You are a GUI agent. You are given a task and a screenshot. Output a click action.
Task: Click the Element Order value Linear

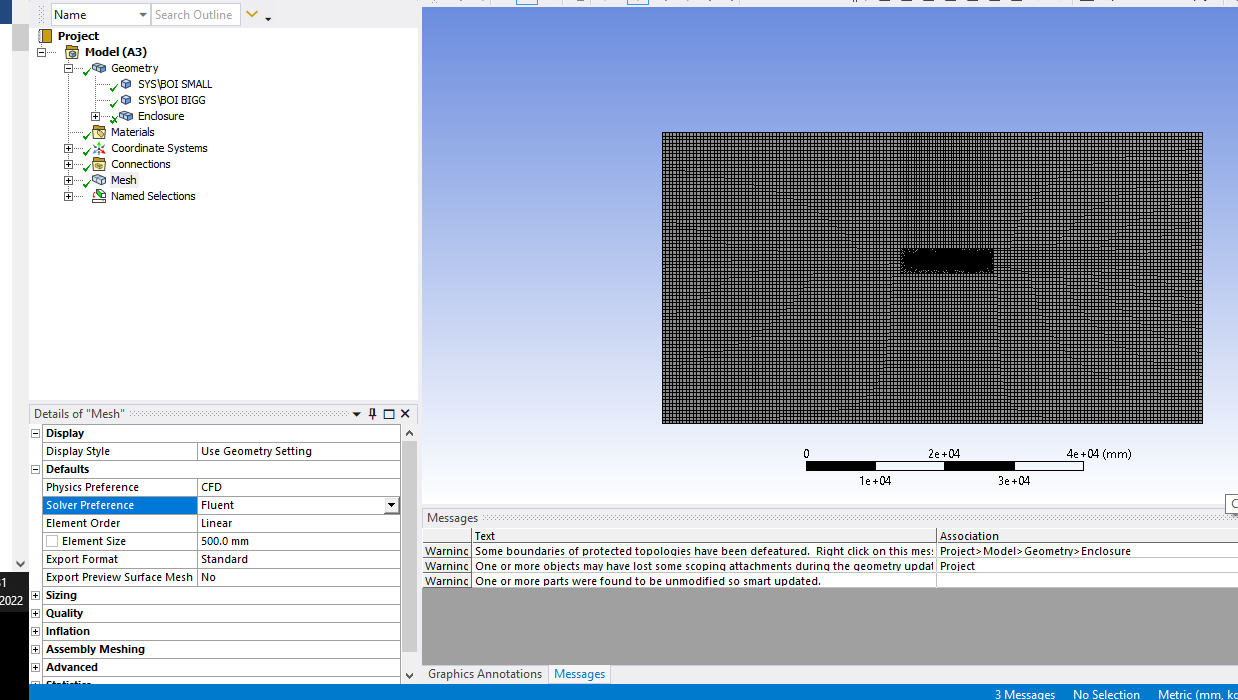(x=299, y=523)
